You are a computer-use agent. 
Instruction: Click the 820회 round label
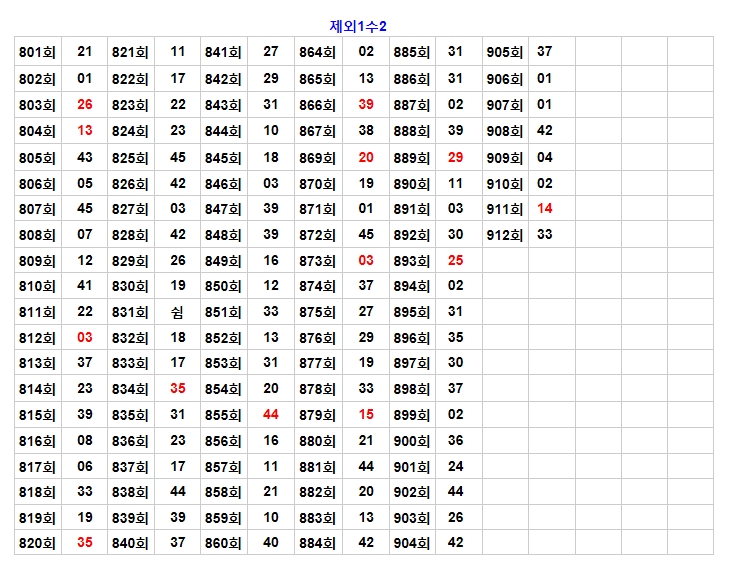click(38, 543)
